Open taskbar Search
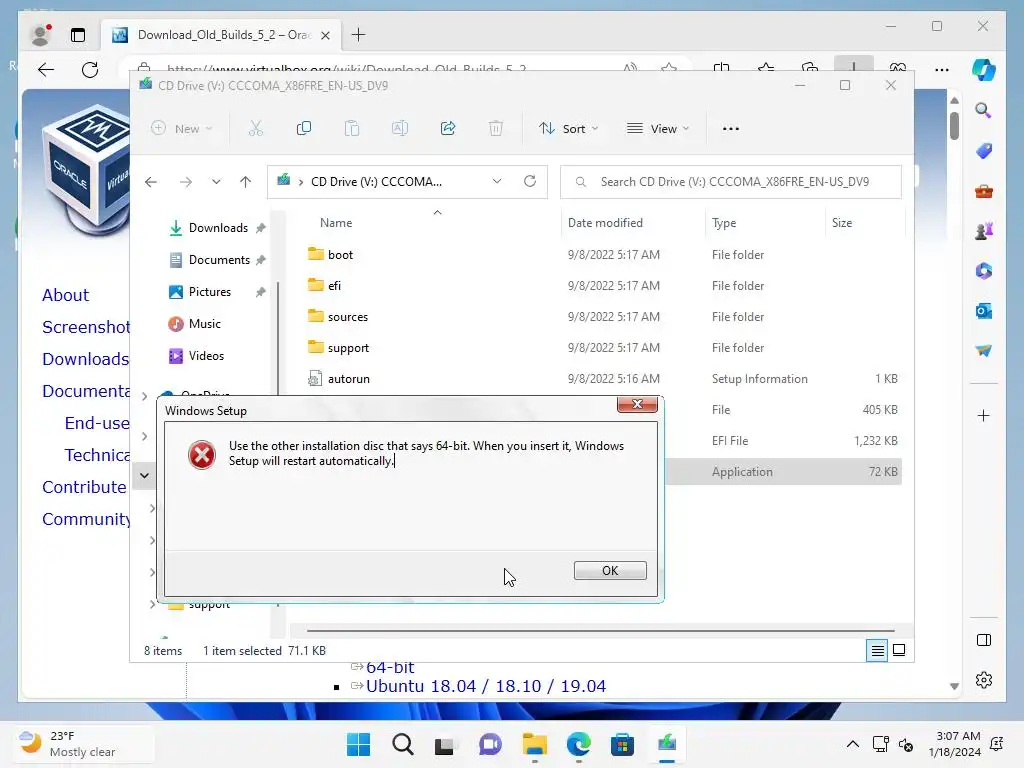 (403, 744)
